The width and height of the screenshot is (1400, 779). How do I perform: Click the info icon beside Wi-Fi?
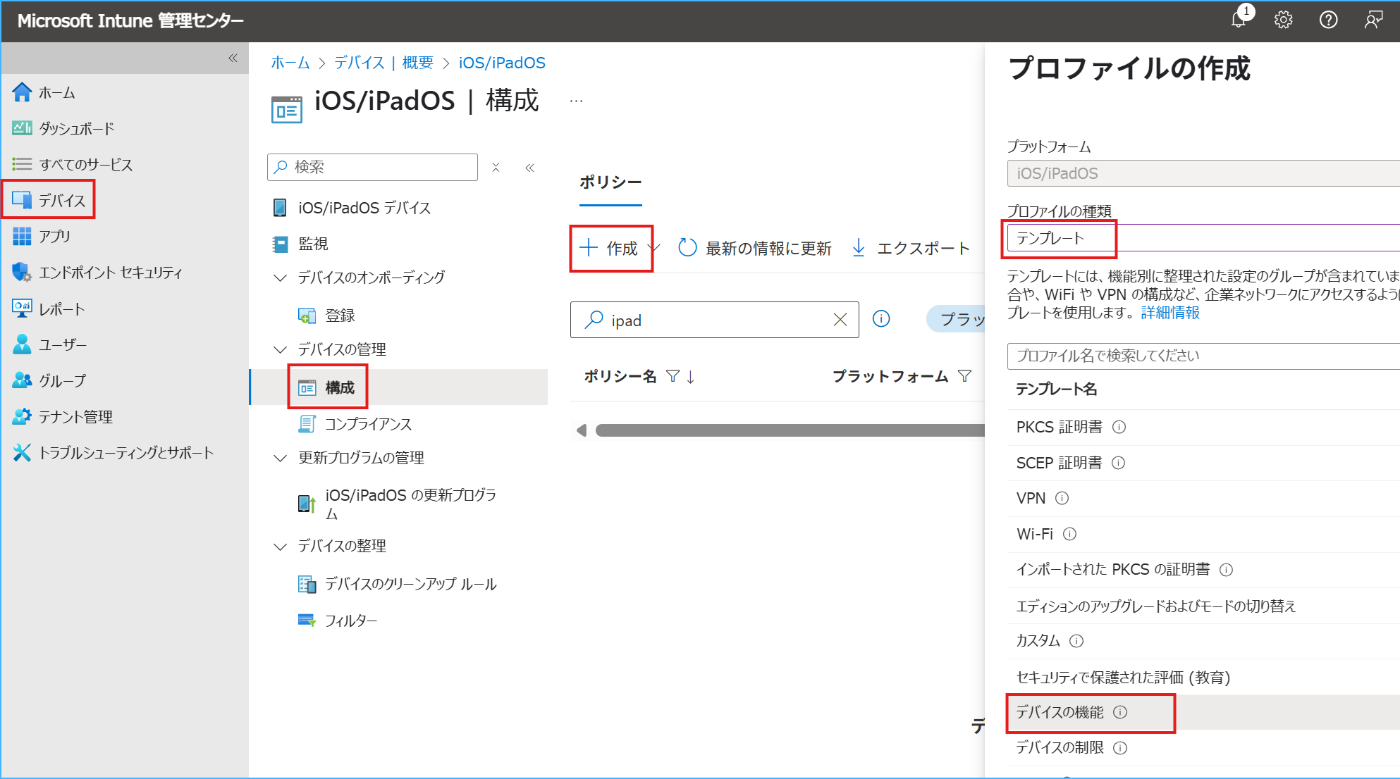pos(1070,534)
